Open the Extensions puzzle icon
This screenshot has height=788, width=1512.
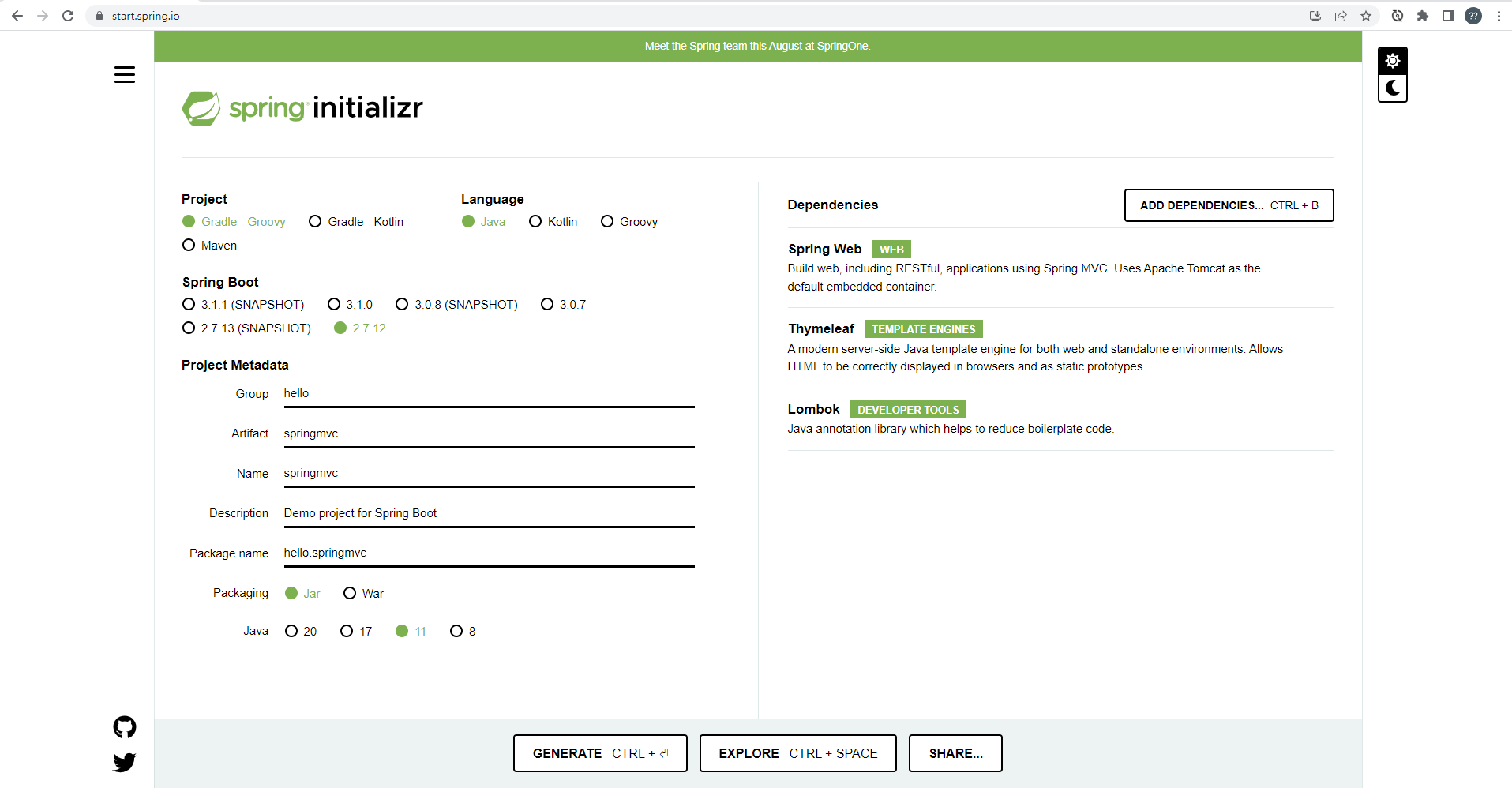tap(1423, 16)
